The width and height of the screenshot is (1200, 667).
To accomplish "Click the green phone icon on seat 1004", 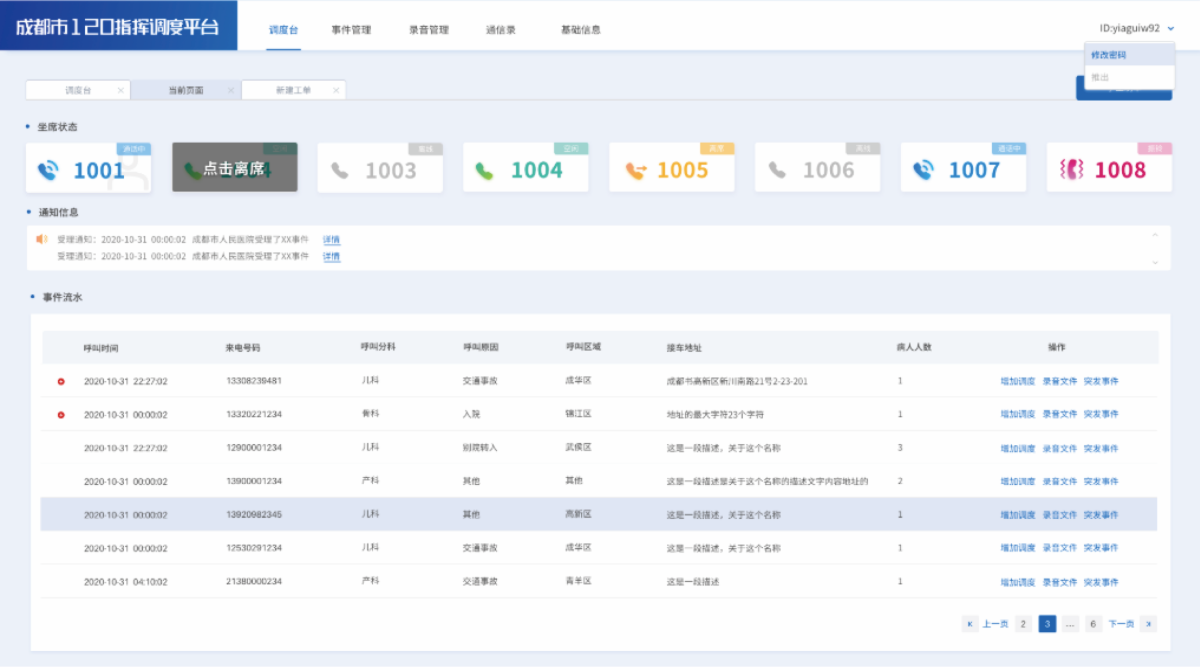I will tap(485, 171).
